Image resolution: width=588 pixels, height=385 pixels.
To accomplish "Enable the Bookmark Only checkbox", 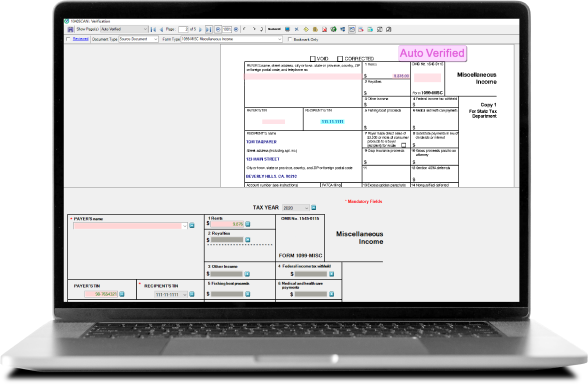I will (x=290, y=39).
